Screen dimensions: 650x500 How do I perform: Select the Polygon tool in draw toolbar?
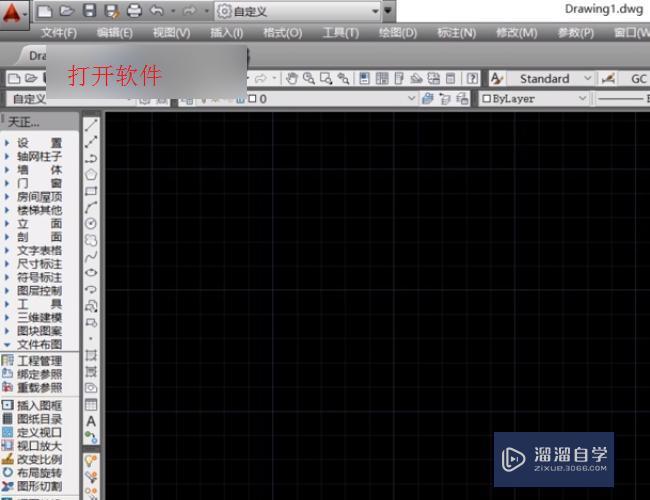(x=91, y=175)
